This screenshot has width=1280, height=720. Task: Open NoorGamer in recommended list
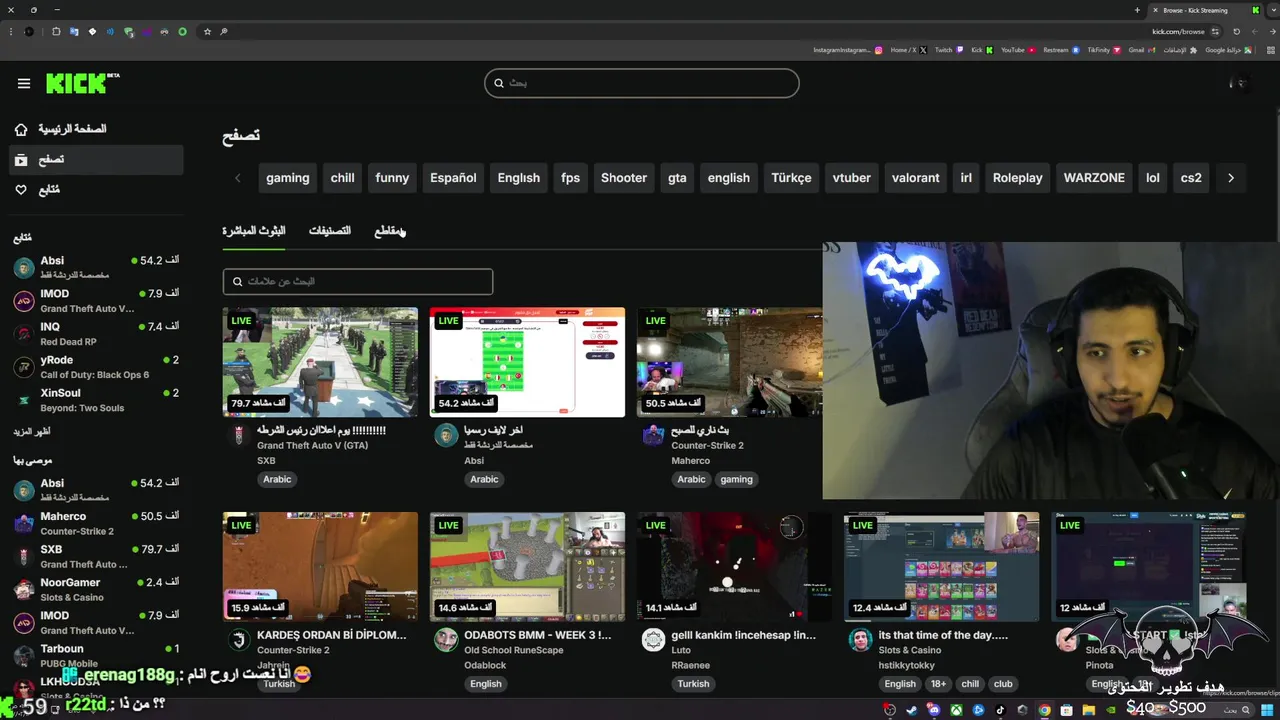(96, 589)
